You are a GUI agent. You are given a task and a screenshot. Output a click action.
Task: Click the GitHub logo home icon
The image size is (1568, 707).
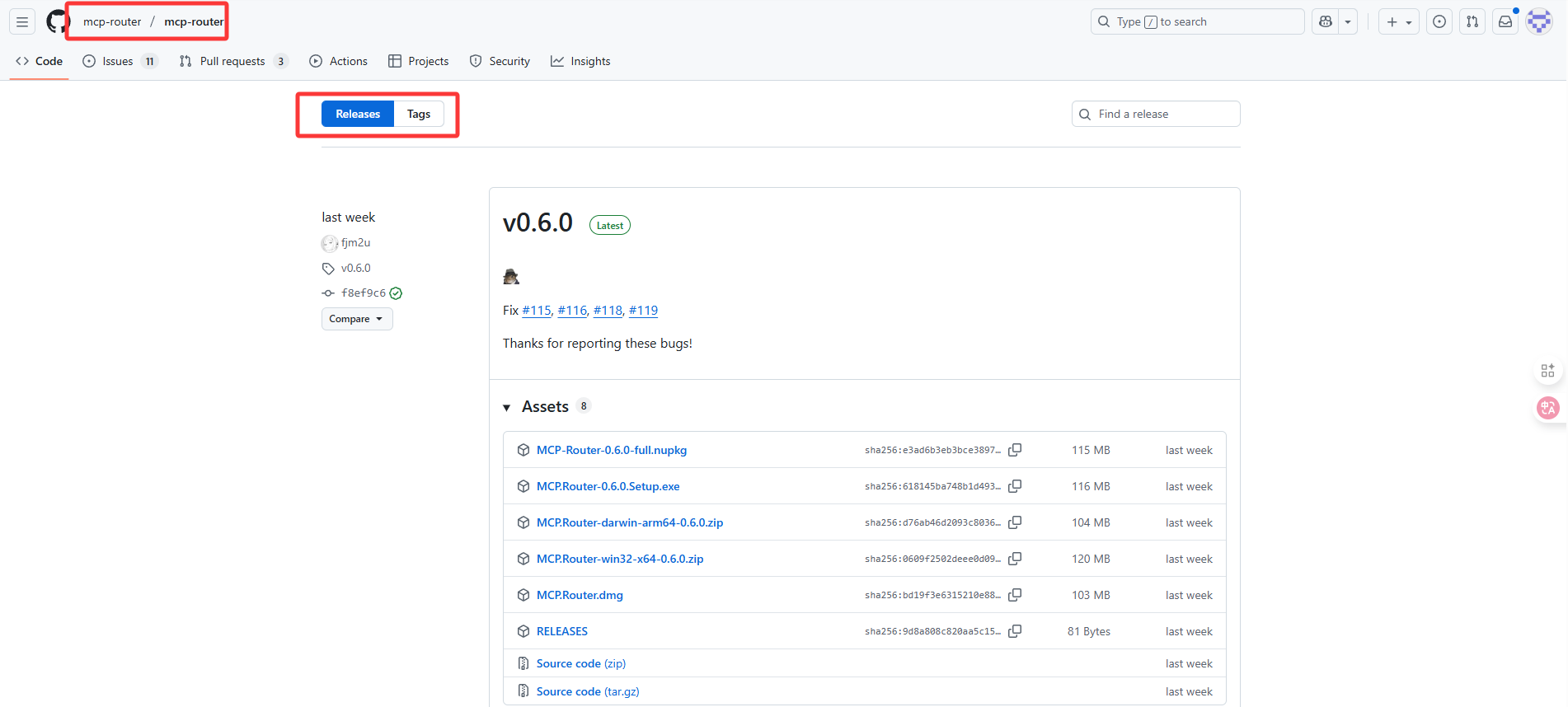click(x=58, y=21)
